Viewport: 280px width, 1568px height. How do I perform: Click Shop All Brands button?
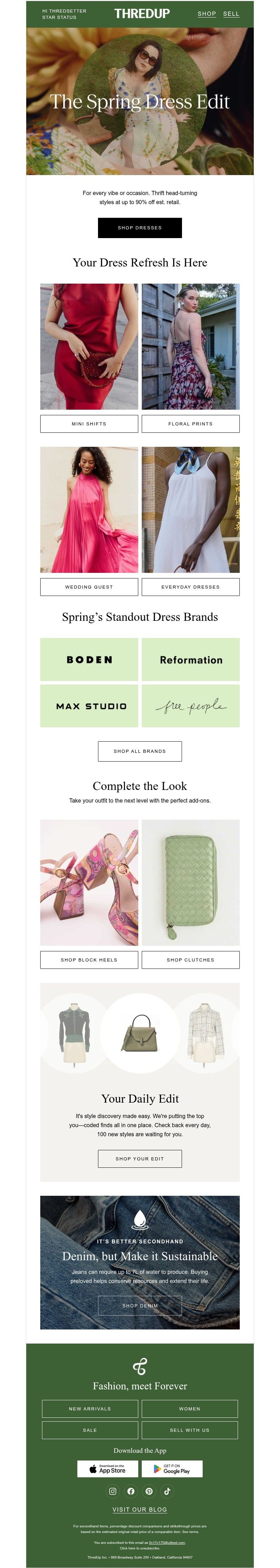(140, 751)
